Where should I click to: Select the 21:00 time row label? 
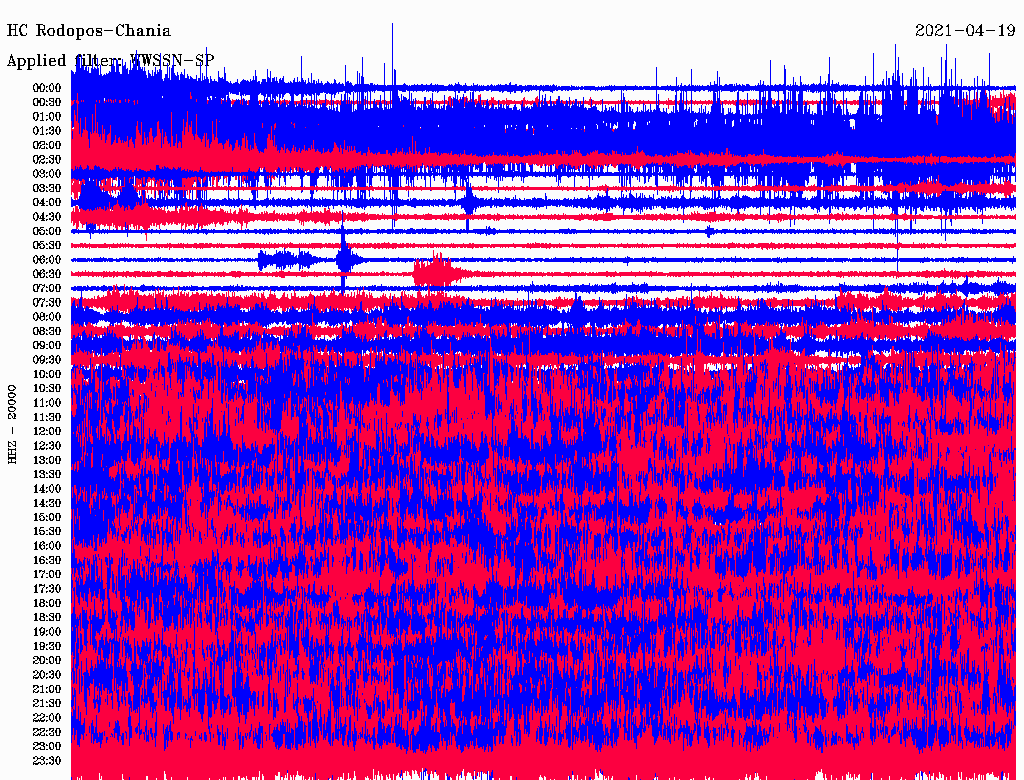tap(47, 689)
